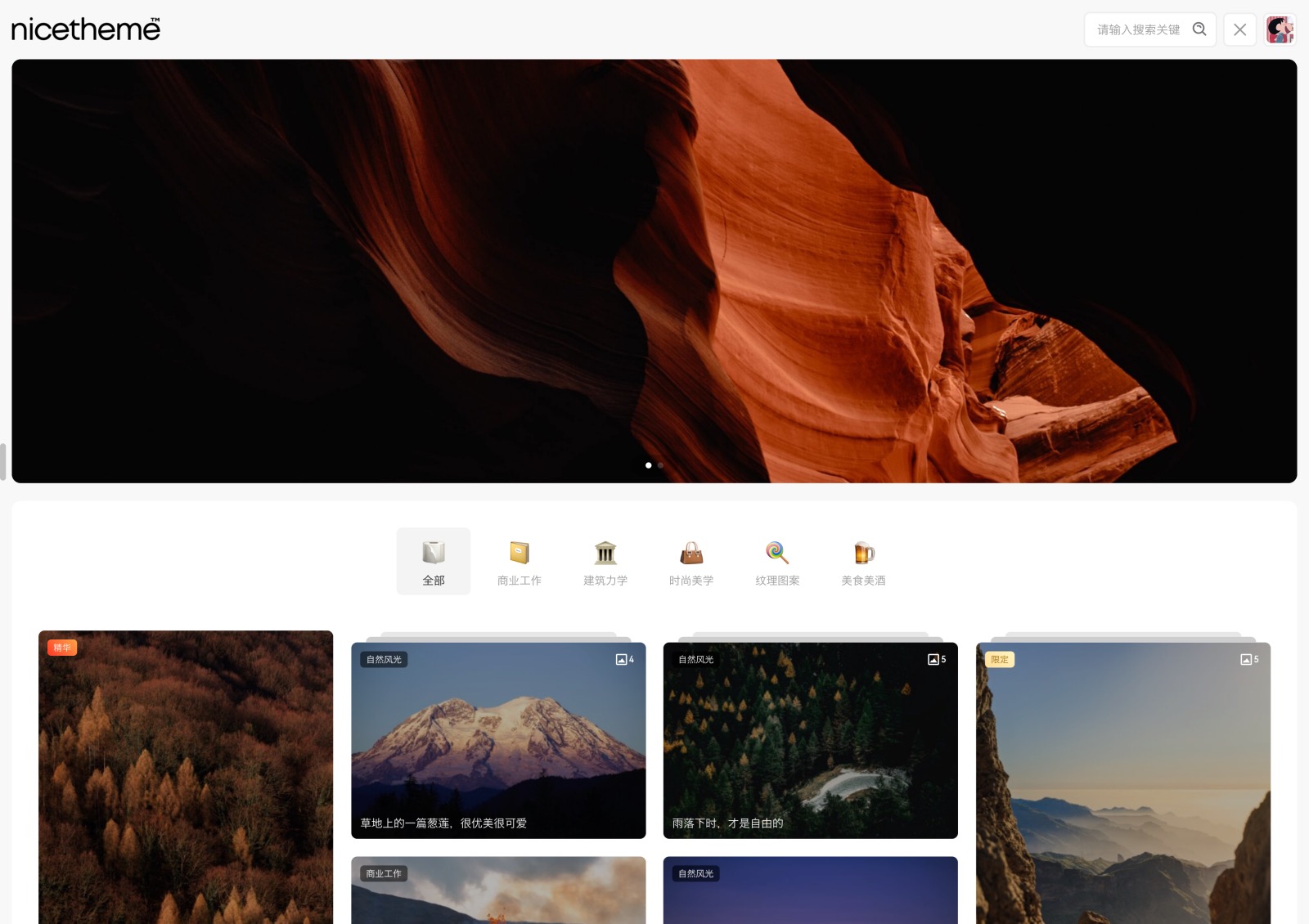Viewport: 1309px width, 924px height.
Task: Select the 全部 category tab
Action: [x=434, y=562]
